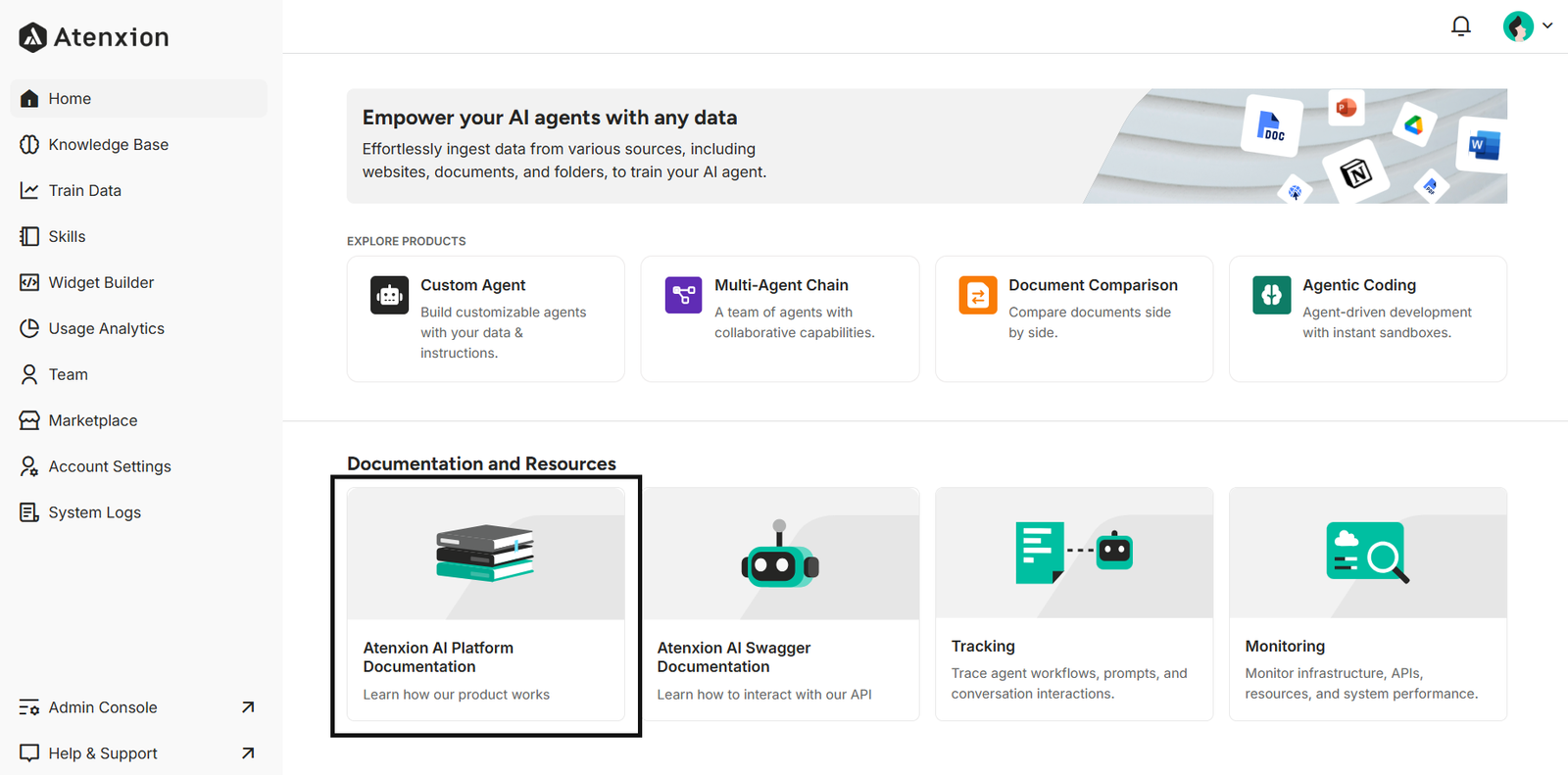This screenshot has width=1568, height=775.
Task: Click the Help & Support chat icon
Action: pos(29,753)
